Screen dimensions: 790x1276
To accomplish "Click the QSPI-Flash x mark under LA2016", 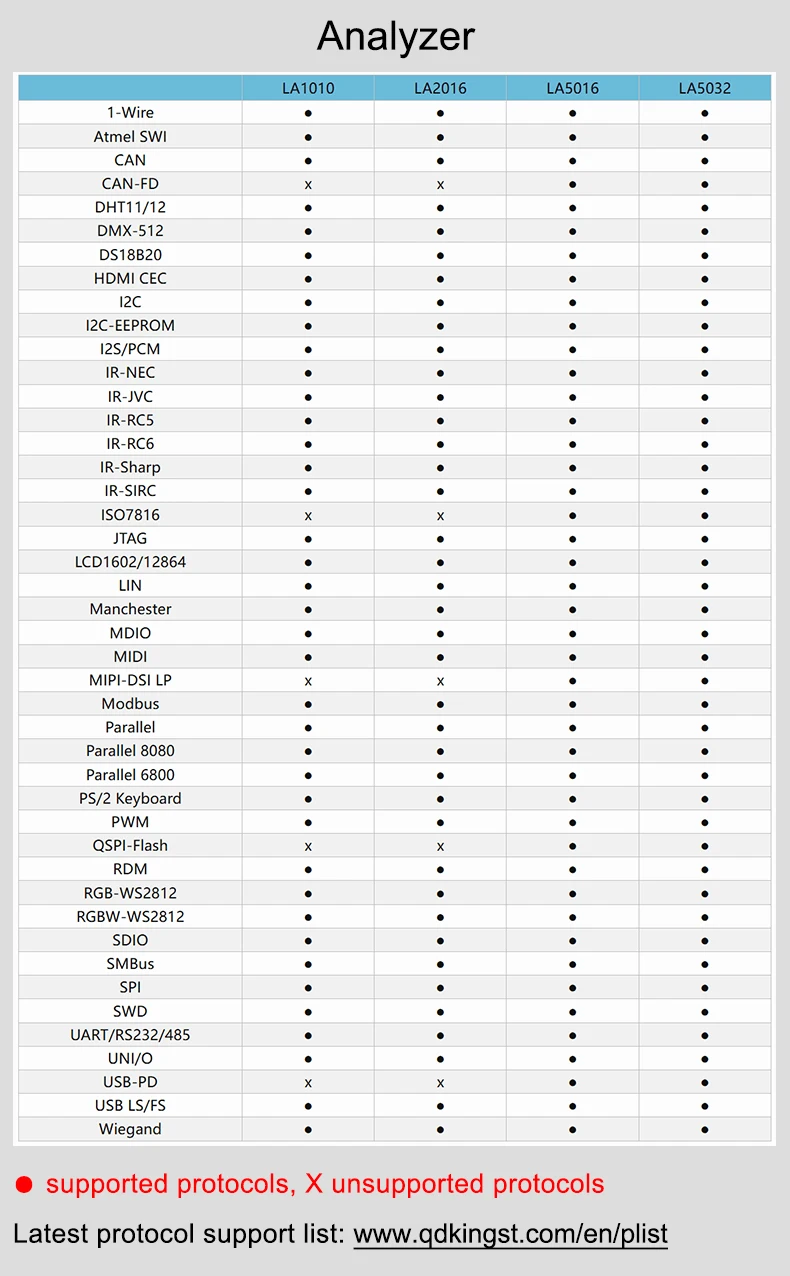I will (x=440, y=846).
